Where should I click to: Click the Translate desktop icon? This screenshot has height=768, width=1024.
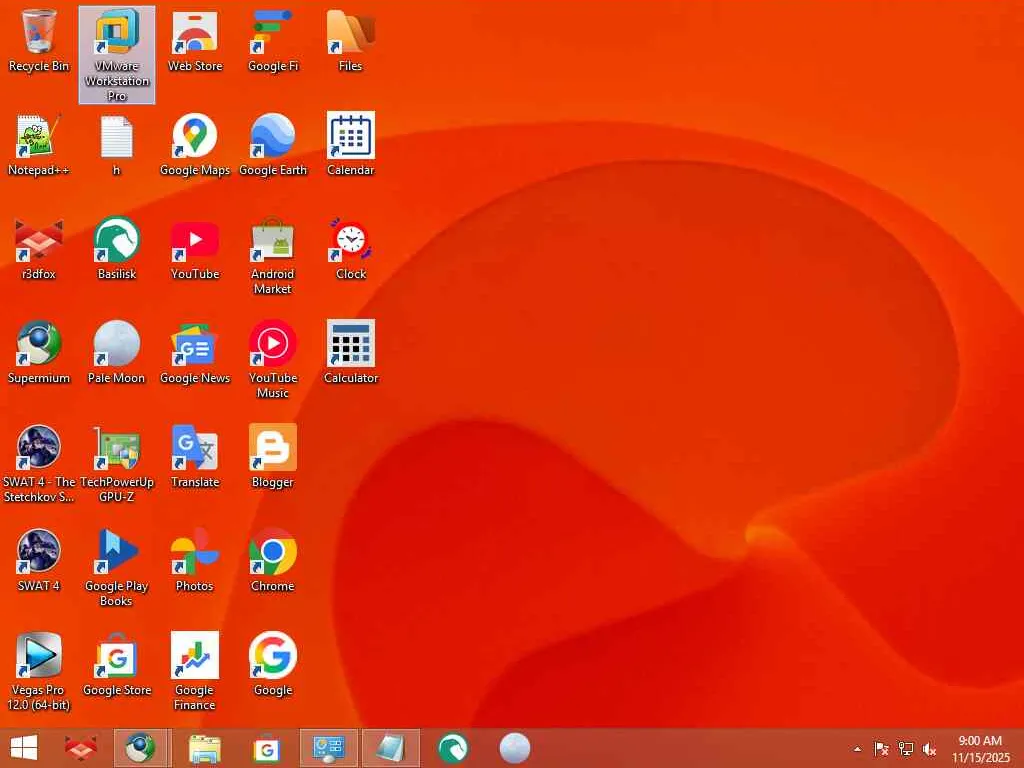195,456
